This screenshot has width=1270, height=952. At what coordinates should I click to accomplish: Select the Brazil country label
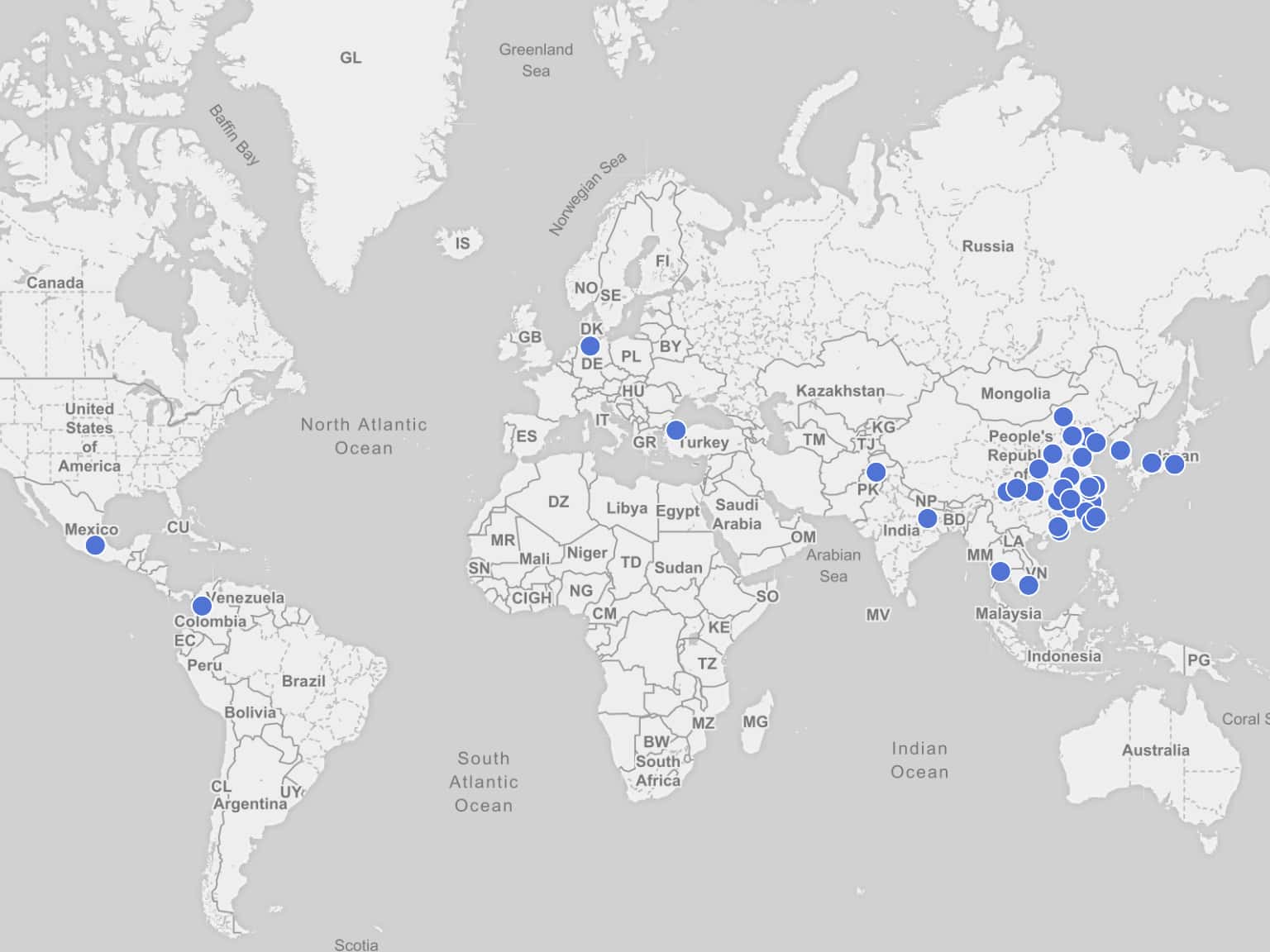pyautogui.click(x=303, y=682)
